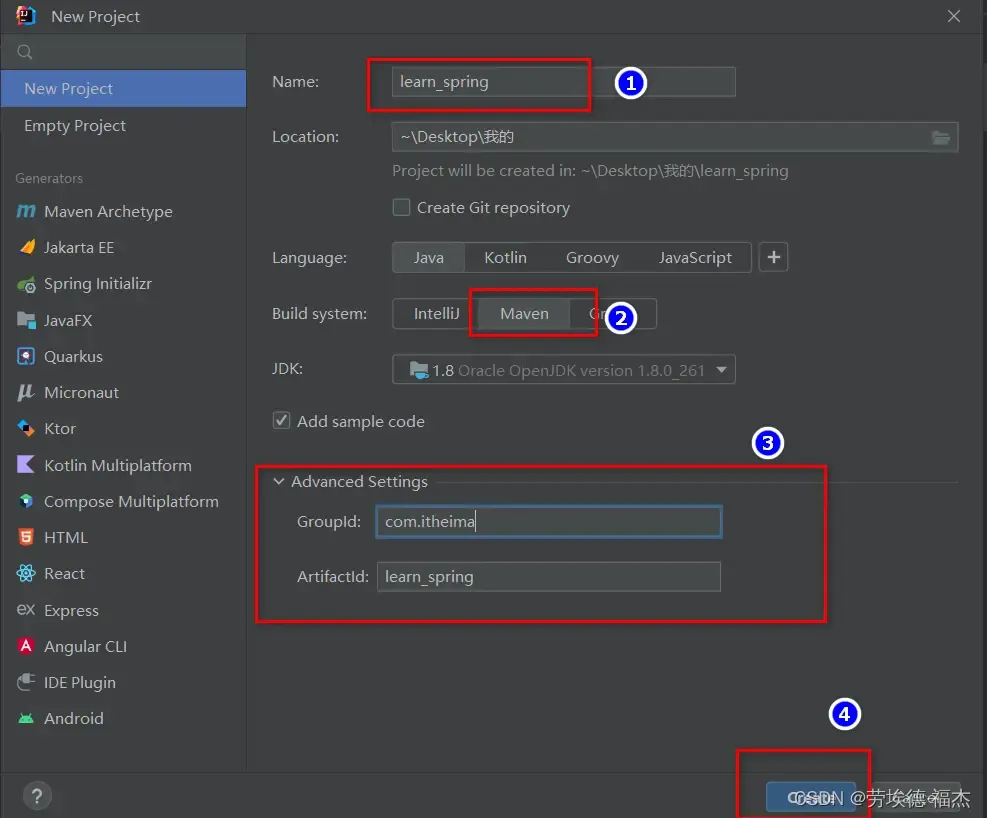Screen dimensions: 987x818
Task: Switch to Empty Project in sidebar
Action: coord(75,126)
